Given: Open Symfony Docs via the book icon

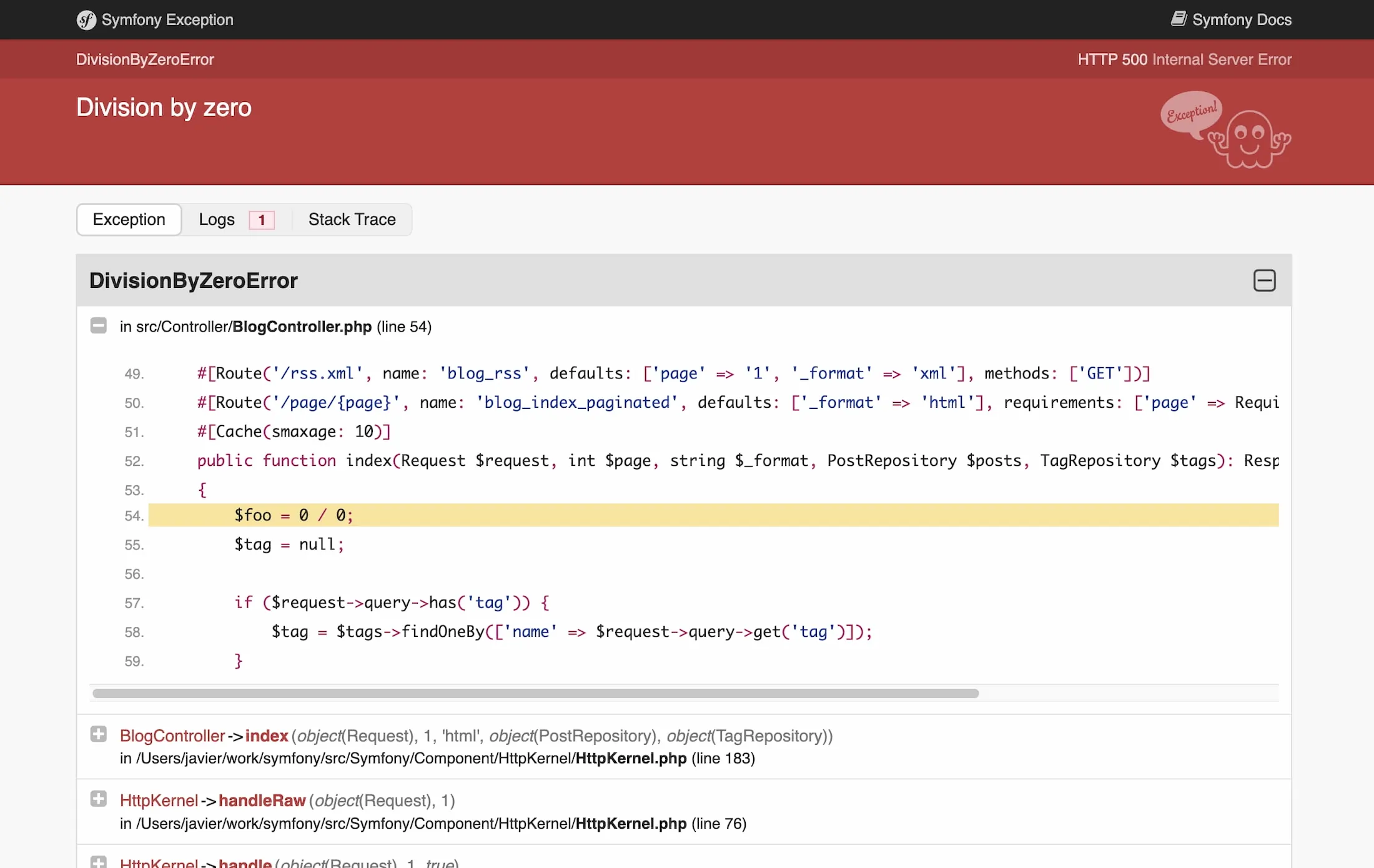Looking at the screenshot, I should point(1180,19).
